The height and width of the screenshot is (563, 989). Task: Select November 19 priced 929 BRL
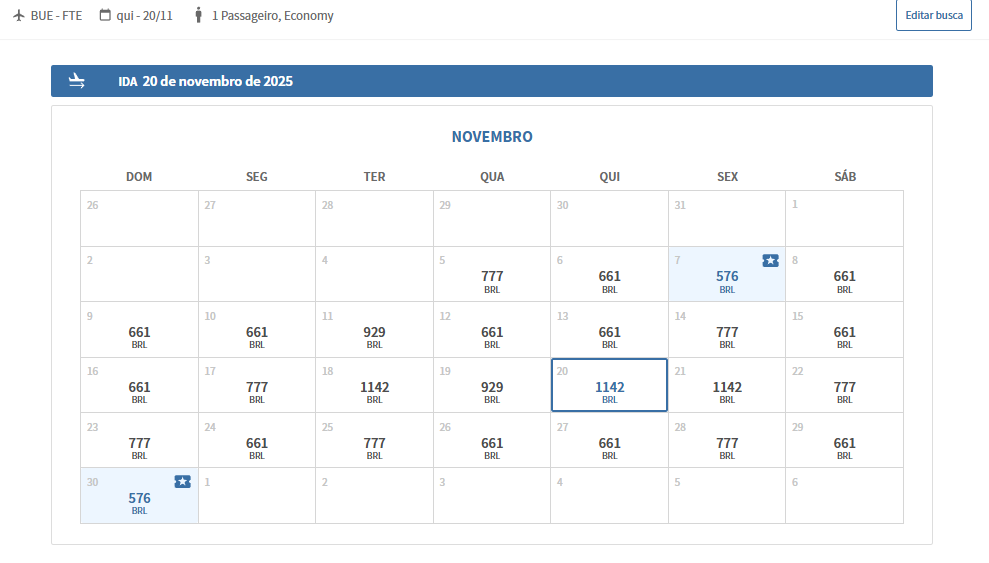tap(492, 385)
